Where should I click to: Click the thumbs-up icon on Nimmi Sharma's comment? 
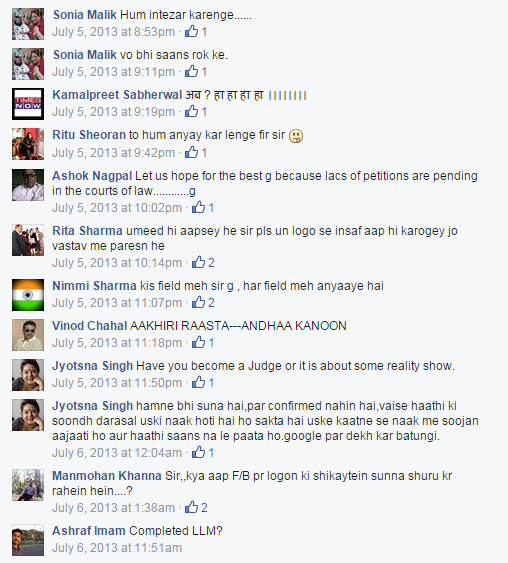(199, 302)
